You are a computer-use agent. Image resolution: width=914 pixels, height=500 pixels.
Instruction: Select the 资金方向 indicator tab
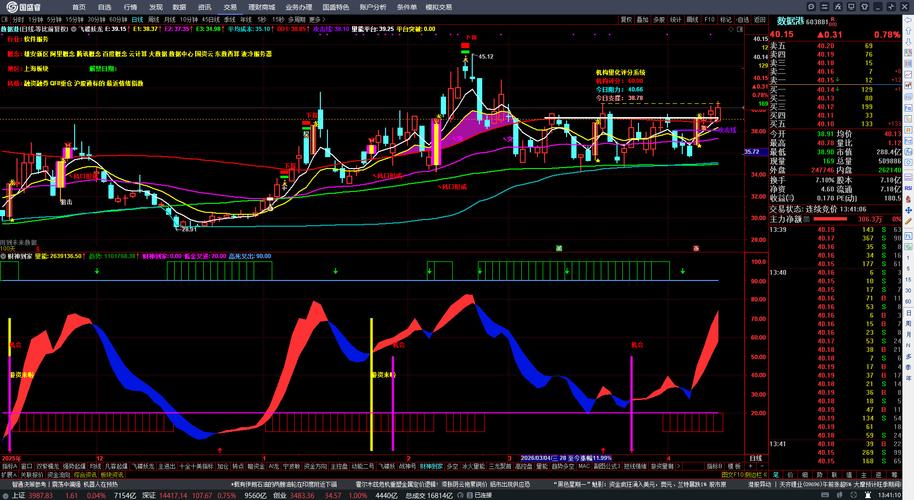tap(315, 466)
